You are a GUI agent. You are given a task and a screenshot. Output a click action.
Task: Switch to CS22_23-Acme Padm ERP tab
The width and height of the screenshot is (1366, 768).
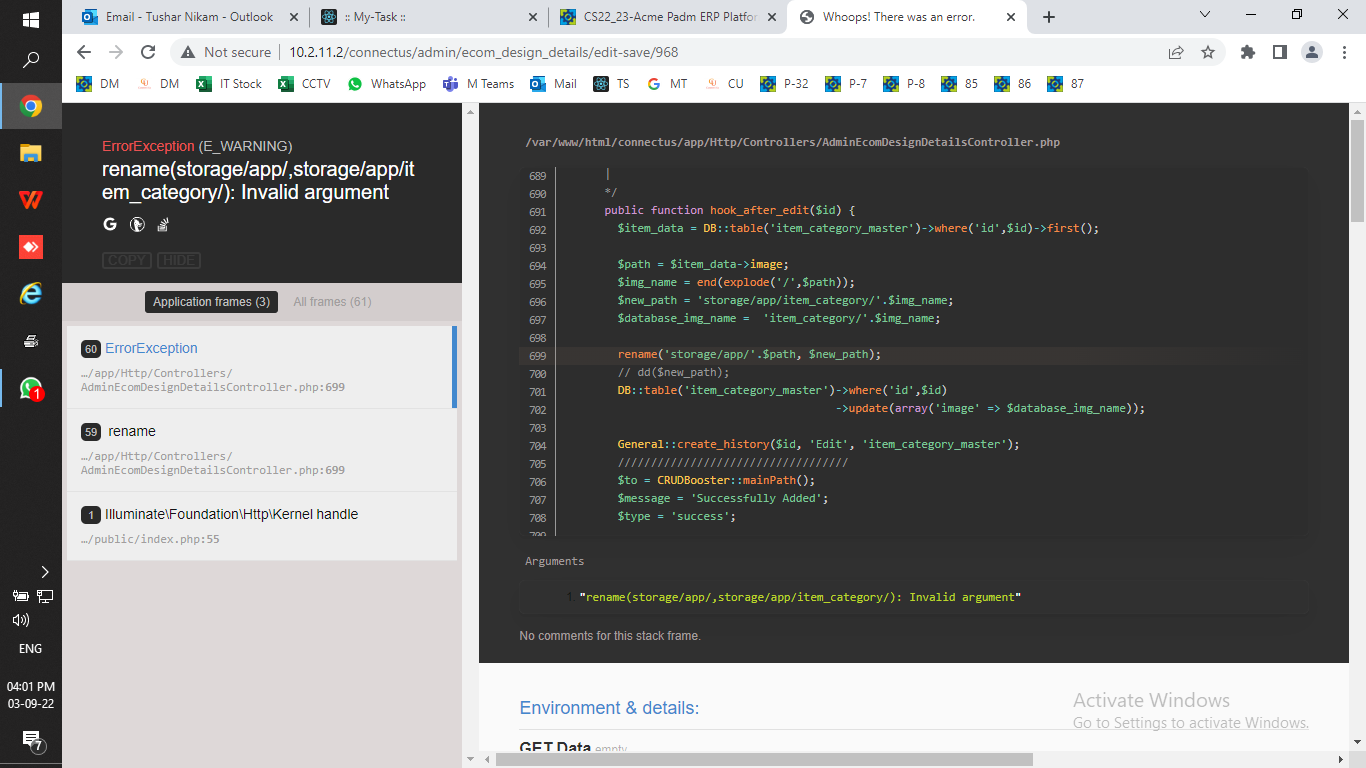665,17
